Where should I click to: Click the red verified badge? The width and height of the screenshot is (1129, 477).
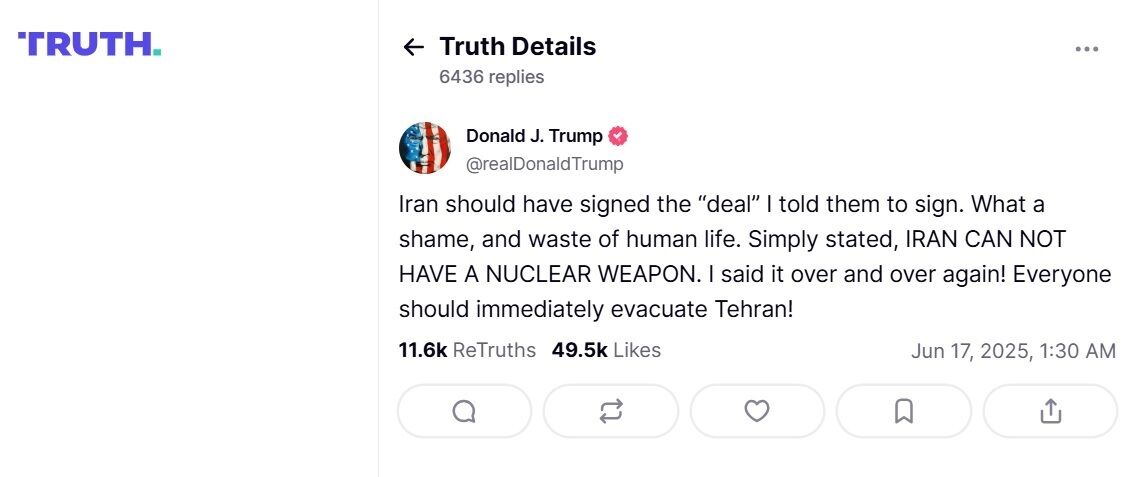coord(619,136)
